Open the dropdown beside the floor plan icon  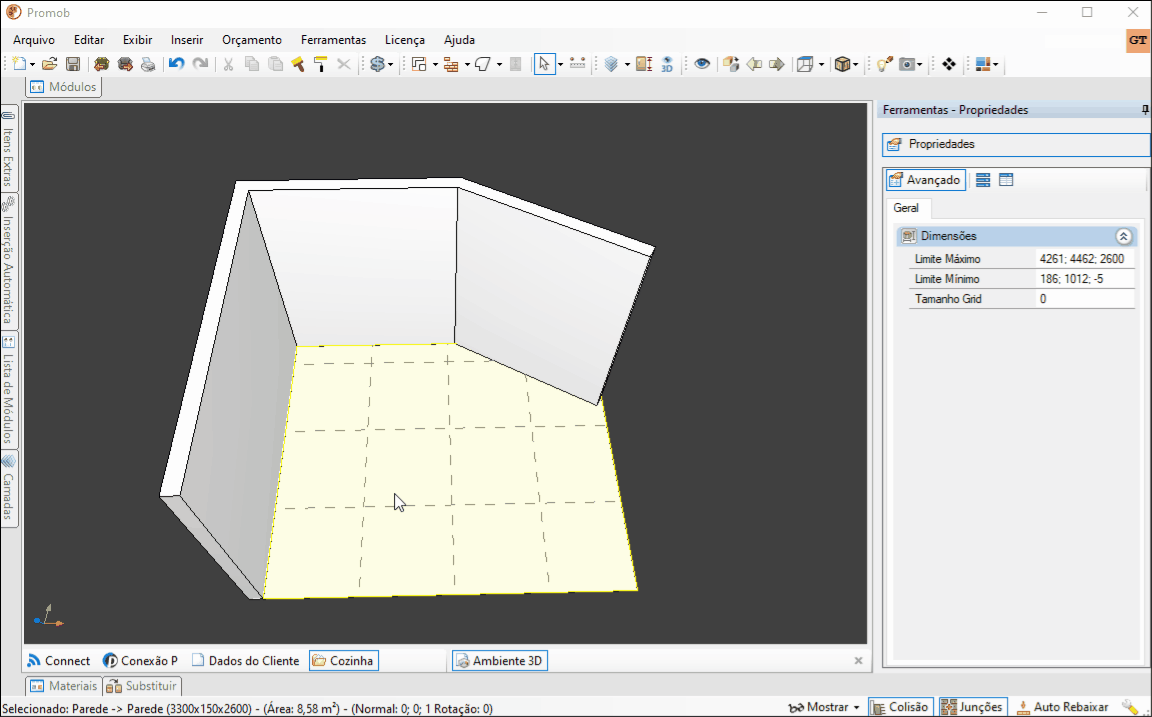tap(435, 65)
